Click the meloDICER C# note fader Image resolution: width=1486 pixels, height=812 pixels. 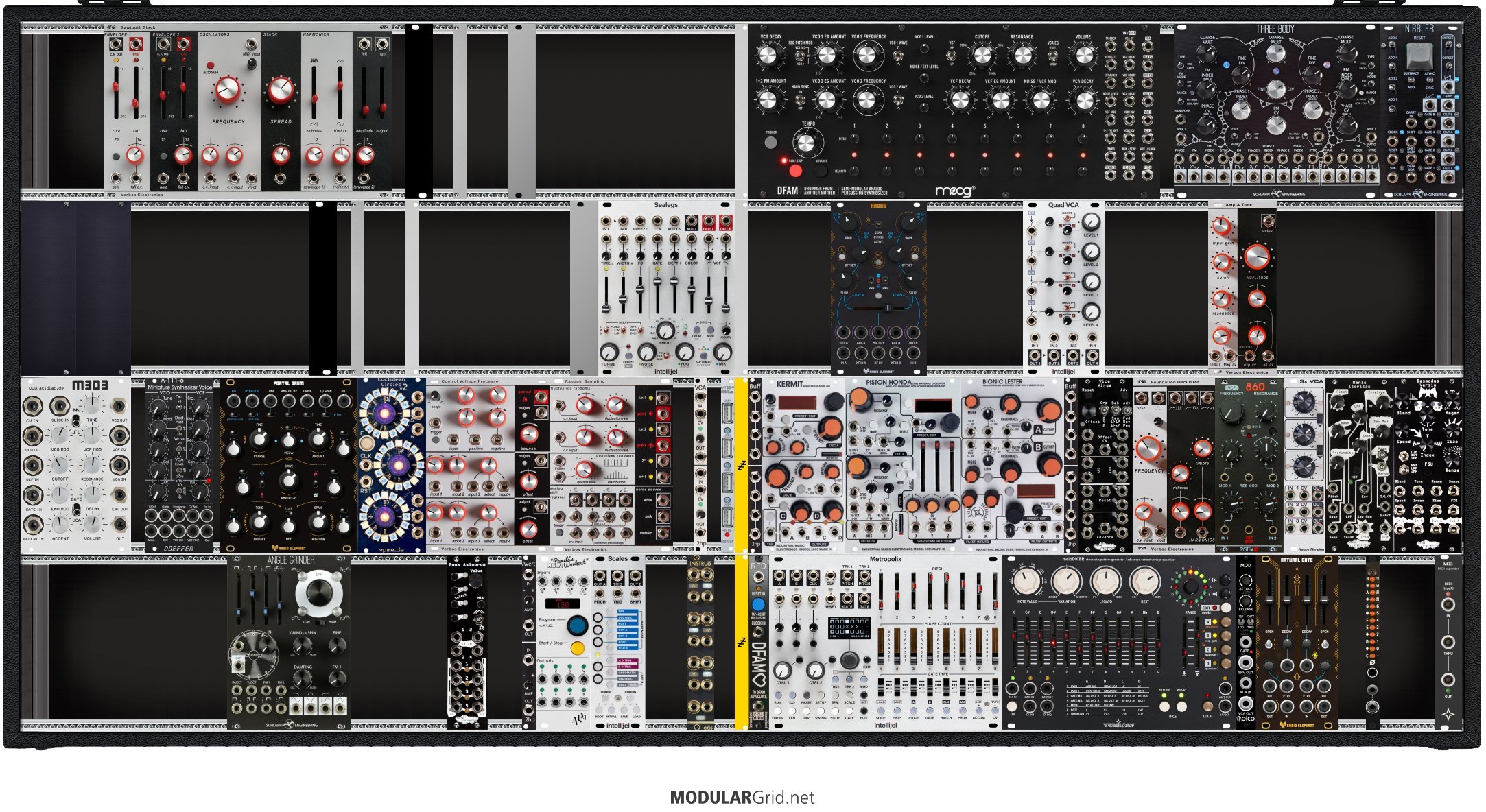[x=1028, y=643]
